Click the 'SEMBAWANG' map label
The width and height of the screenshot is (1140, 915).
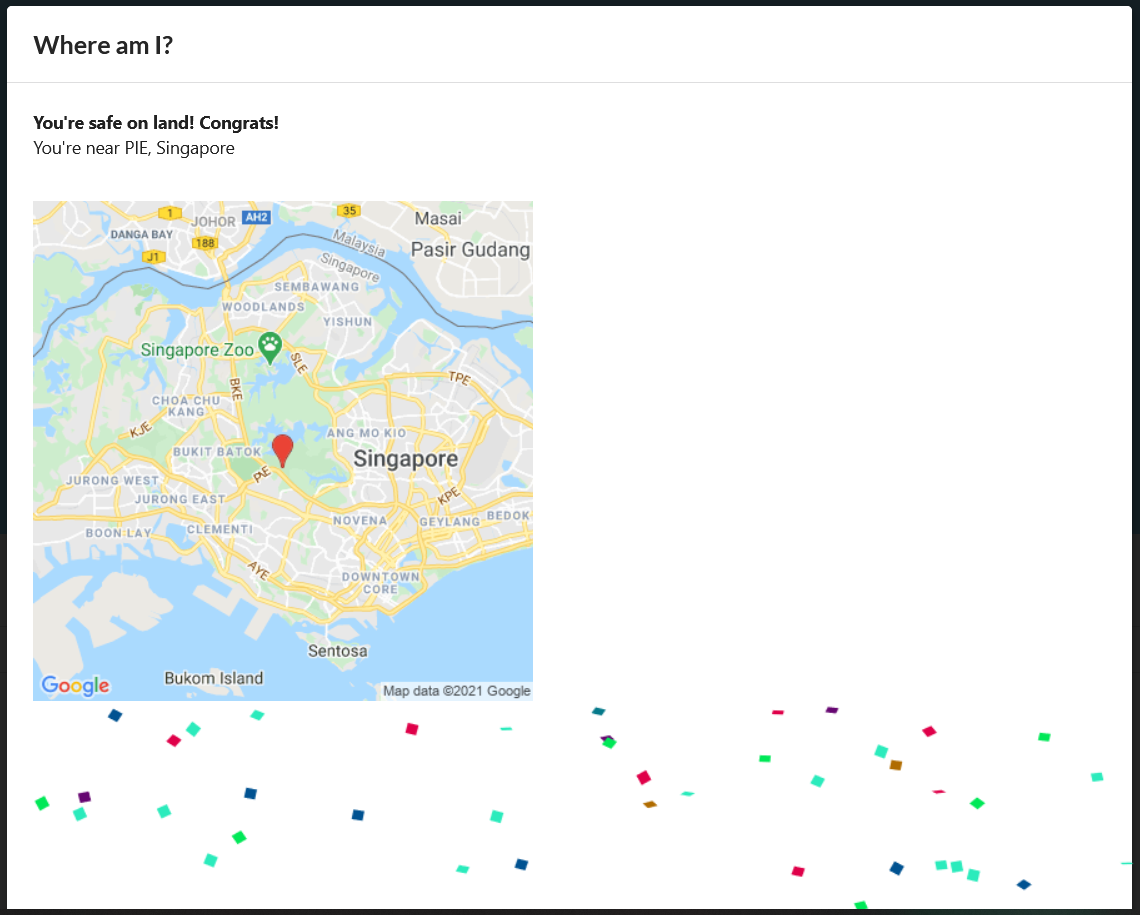pyautogui.click(x=316, y=287)
